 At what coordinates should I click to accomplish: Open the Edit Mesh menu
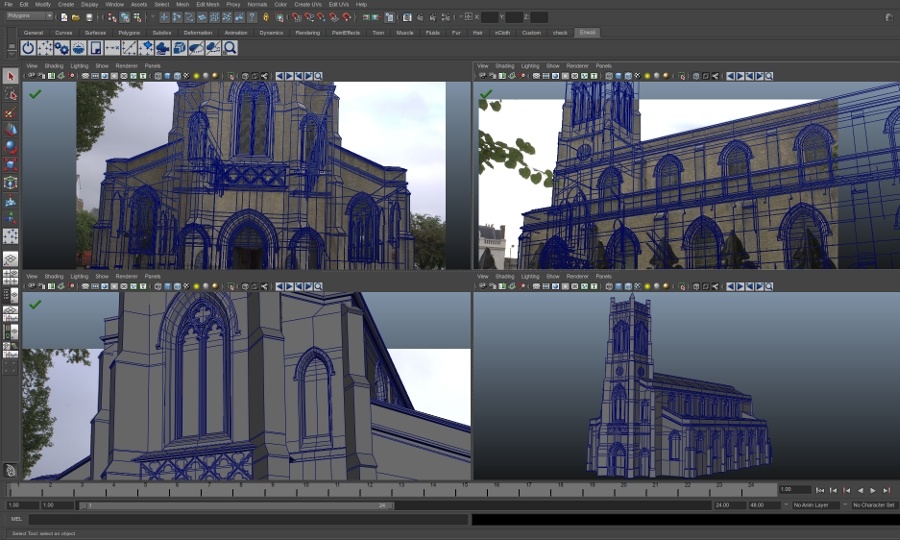point(207,4)
